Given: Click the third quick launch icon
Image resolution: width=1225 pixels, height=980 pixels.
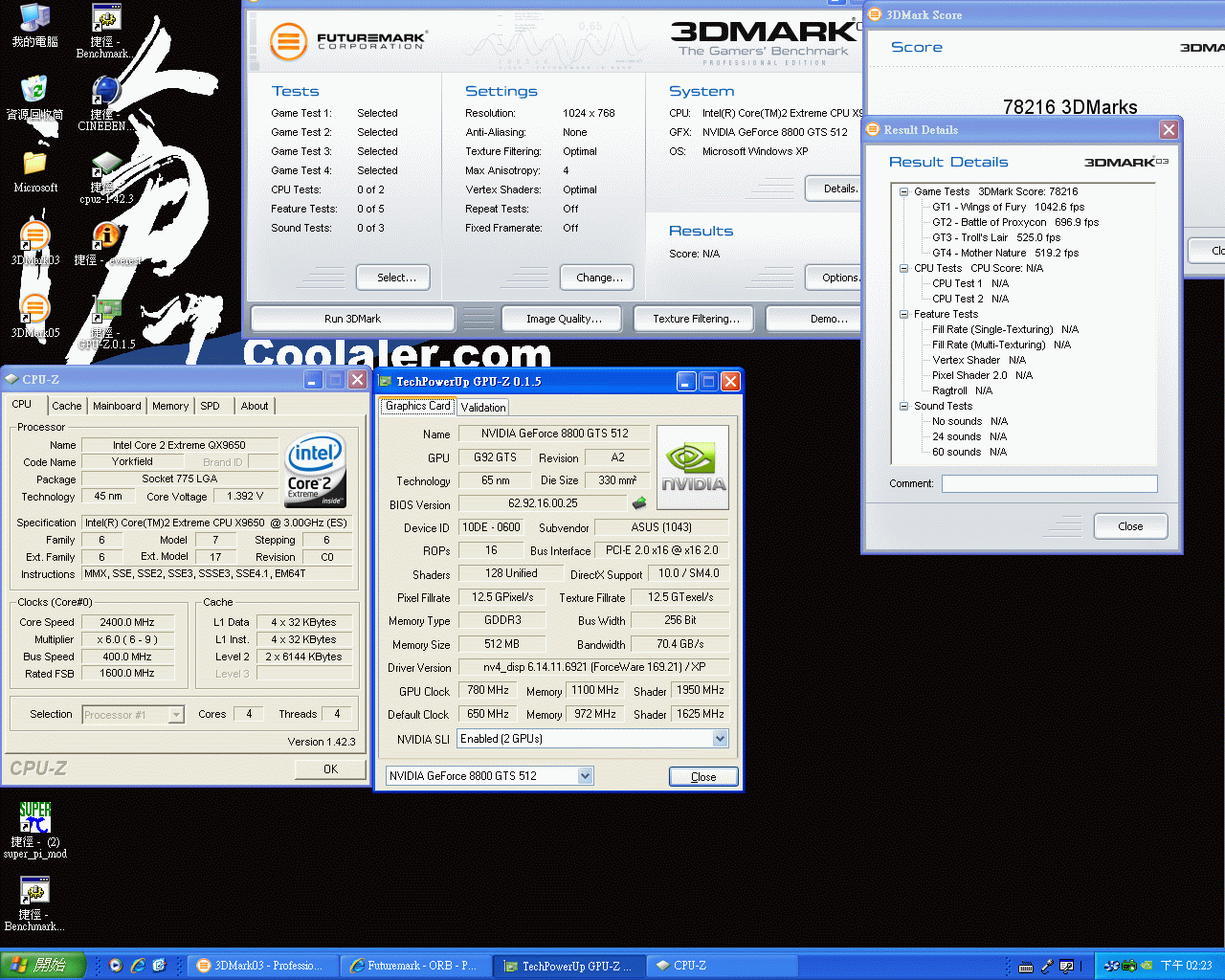Looking at the screenshot, I should pyautogui.click(x=159, y=966).
